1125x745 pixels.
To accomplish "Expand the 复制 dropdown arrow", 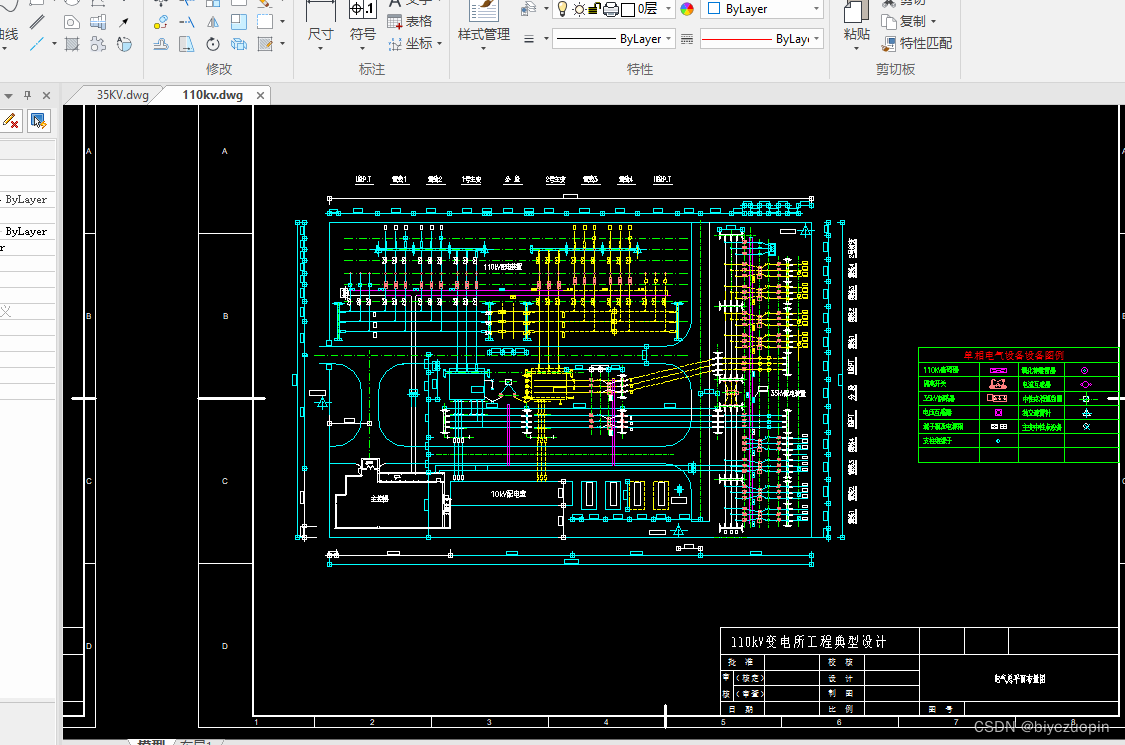I will (933, 22).
